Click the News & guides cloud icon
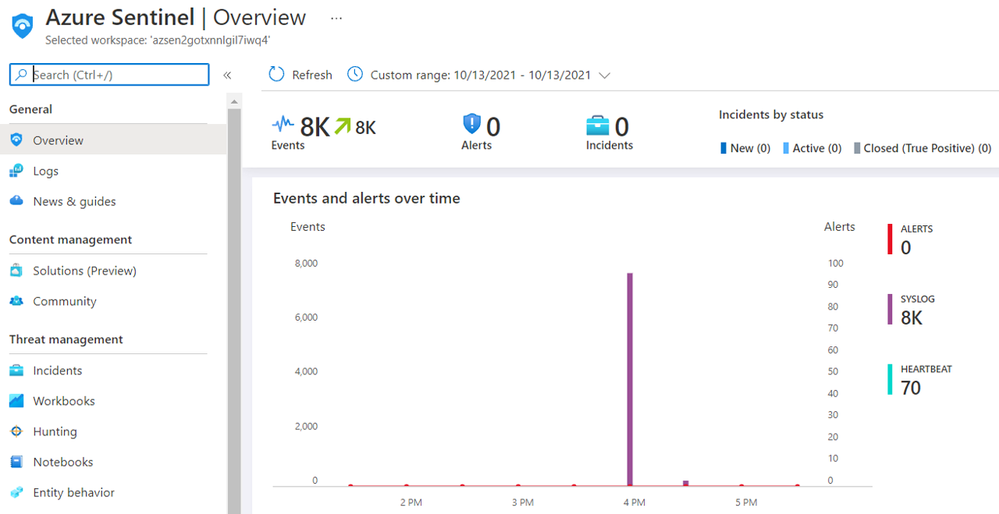This screenshot has width=999, height=514. 17,201
